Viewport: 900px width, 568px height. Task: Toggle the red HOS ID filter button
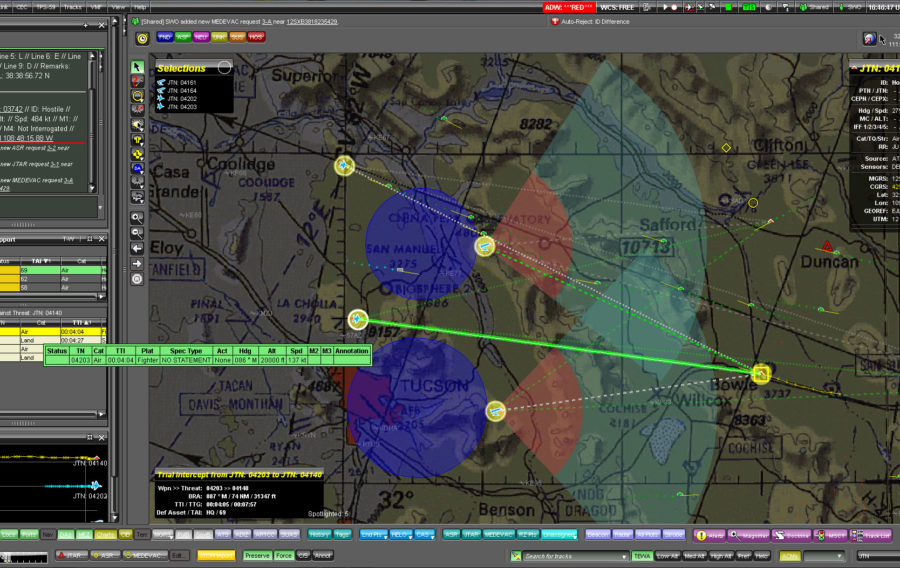[x=256, y=37]
